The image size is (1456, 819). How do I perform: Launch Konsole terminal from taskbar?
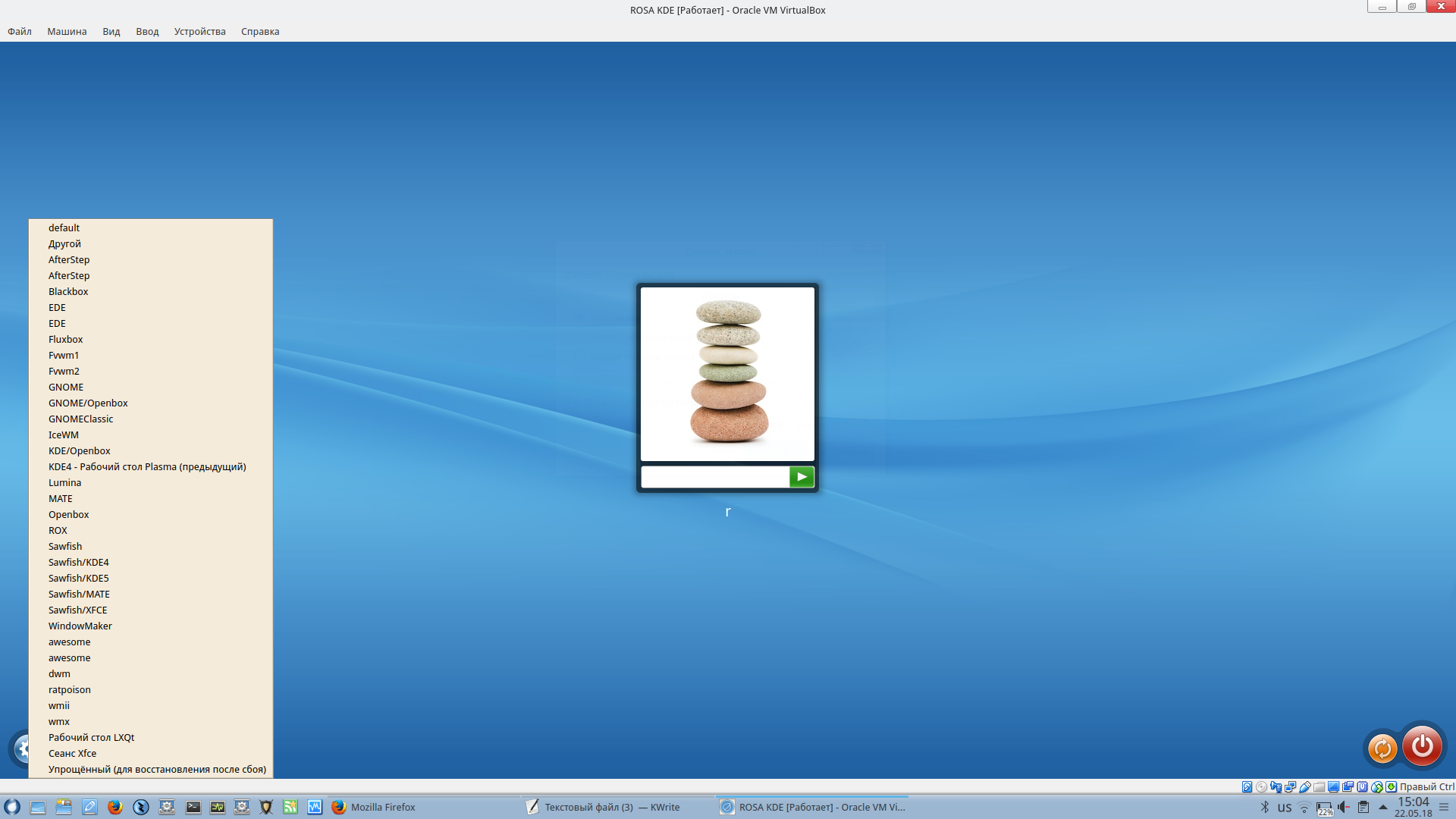[193, 807]
